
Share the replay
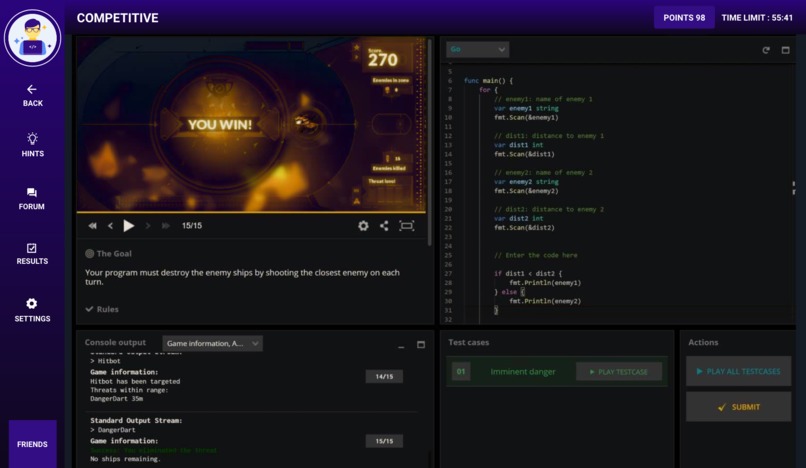[x=384, y=226]
